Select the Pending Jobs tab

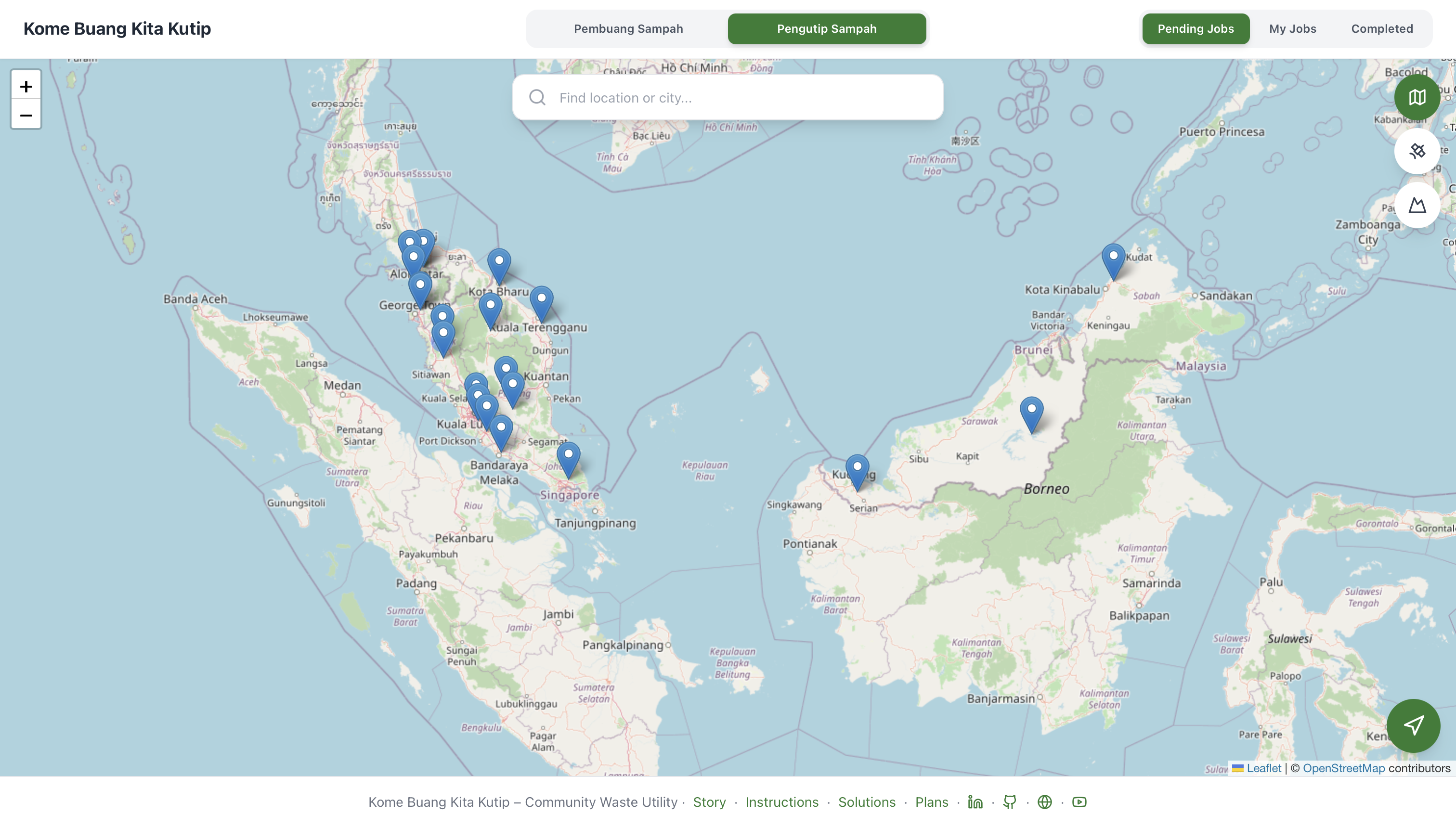point(1195,29)
